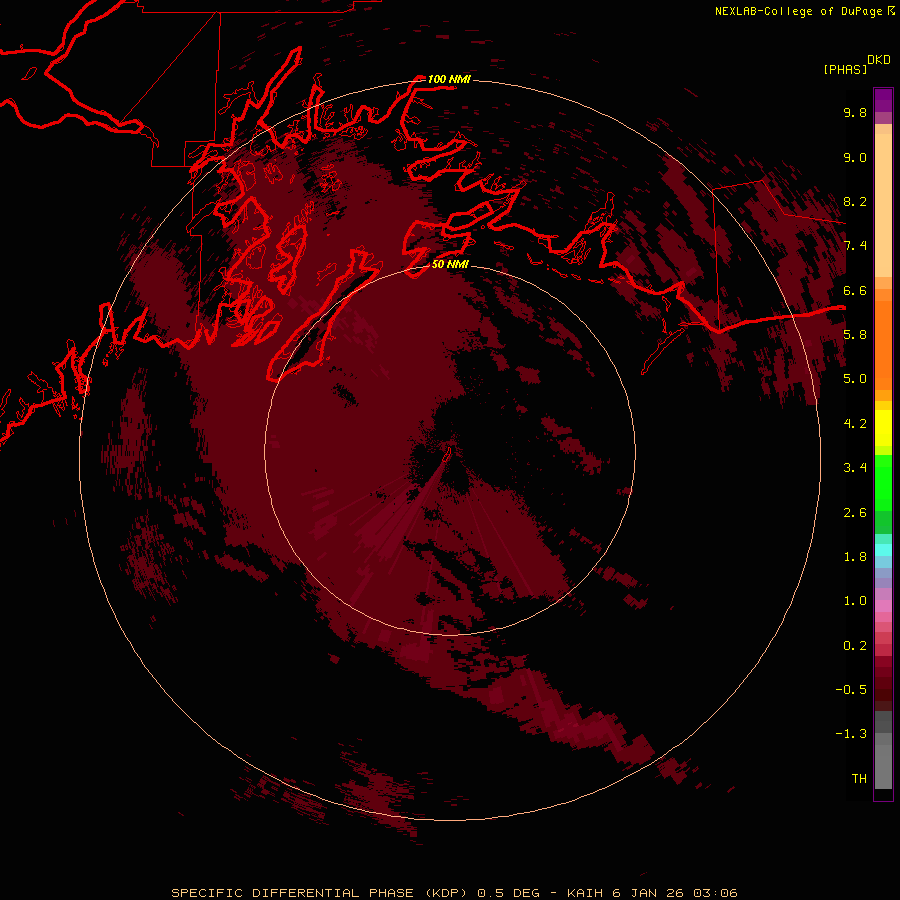Select the 9.0 value on color scale
The image size is (900, 900).
(855, 157)
